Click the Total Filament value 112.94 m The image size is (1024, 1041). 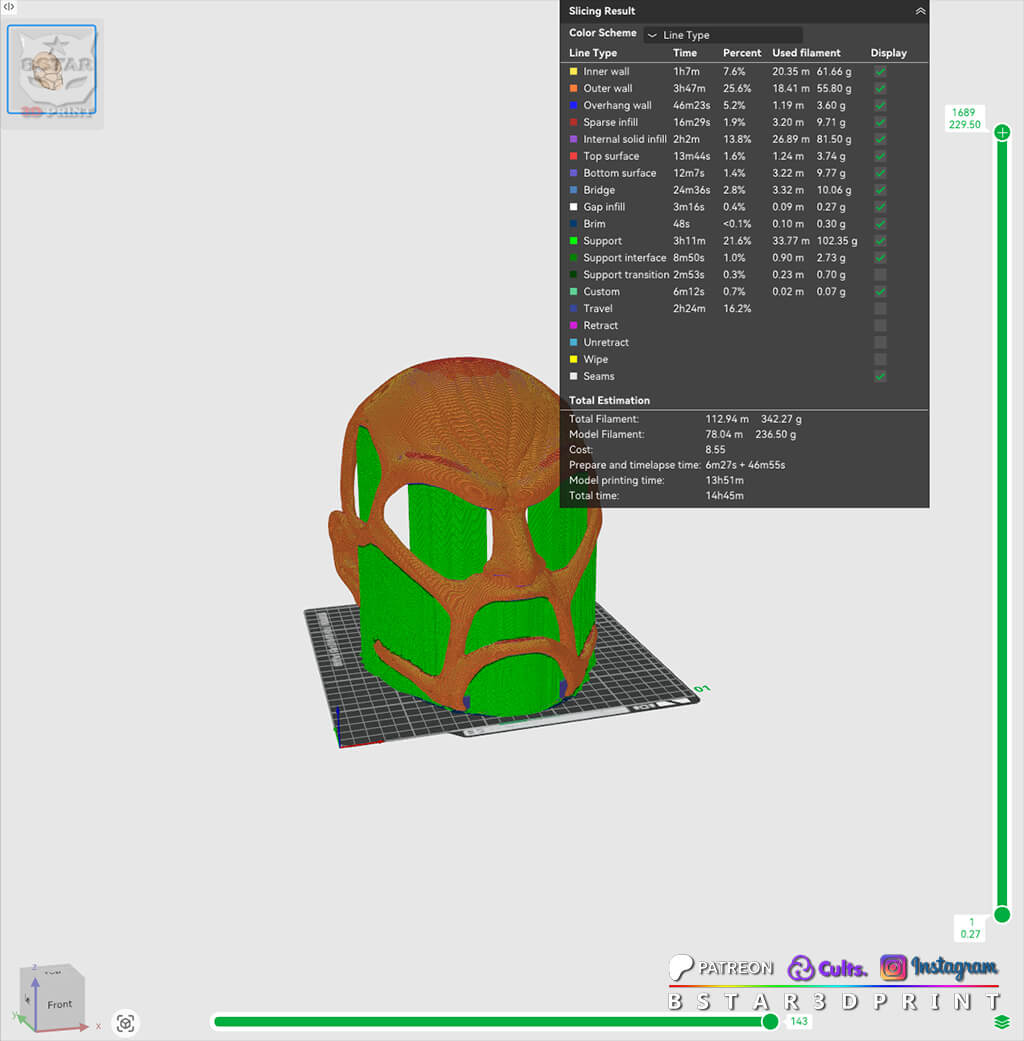pos(727,419)
